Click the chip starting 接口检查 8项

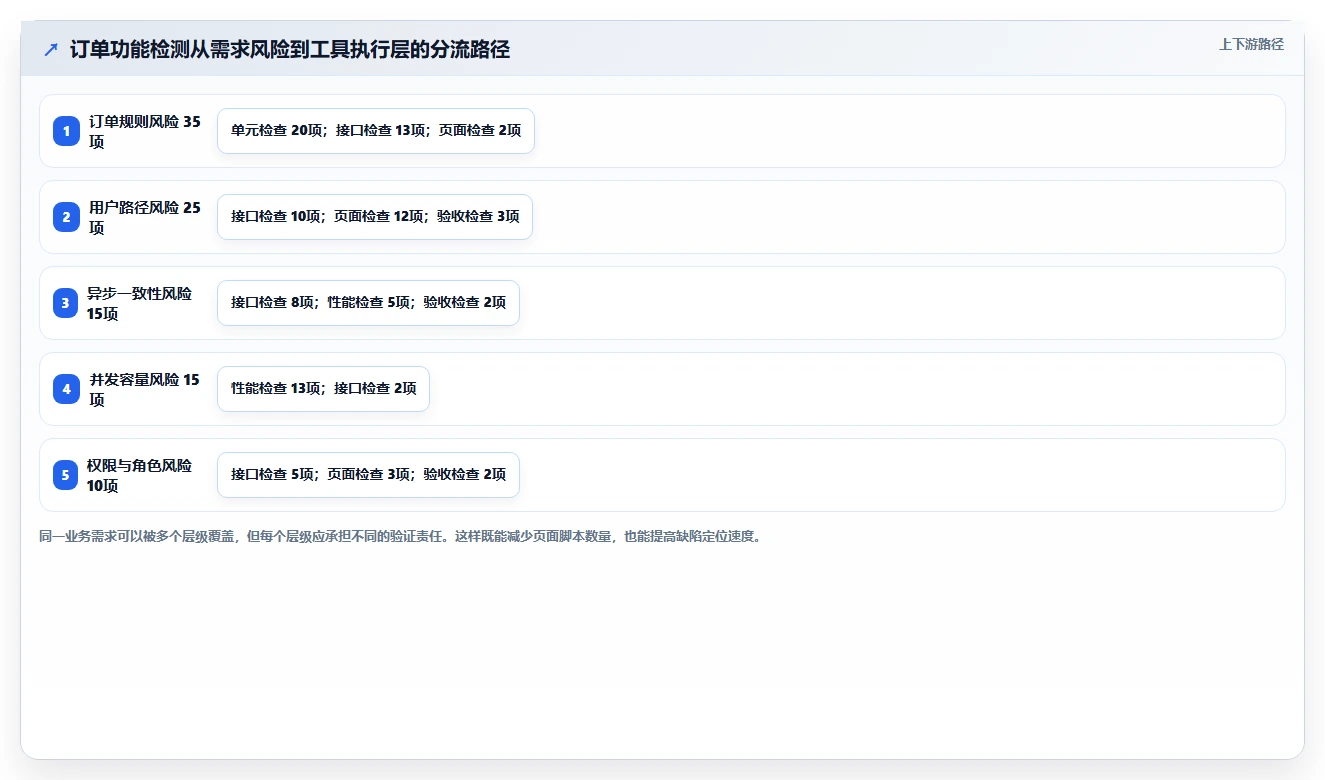click(x=368, y=303)
